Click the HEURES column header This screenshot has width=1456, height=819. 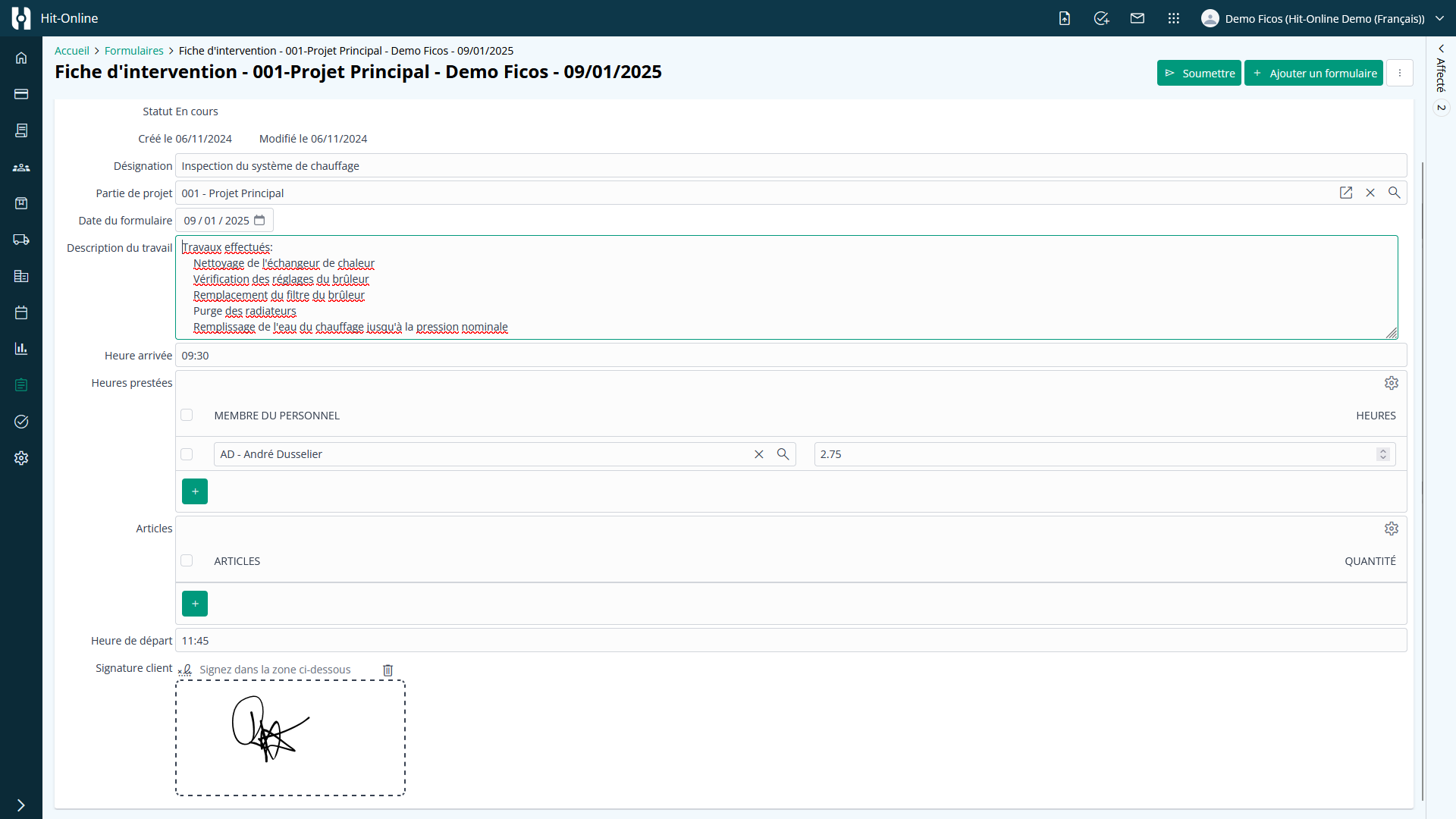[1376, 416]
